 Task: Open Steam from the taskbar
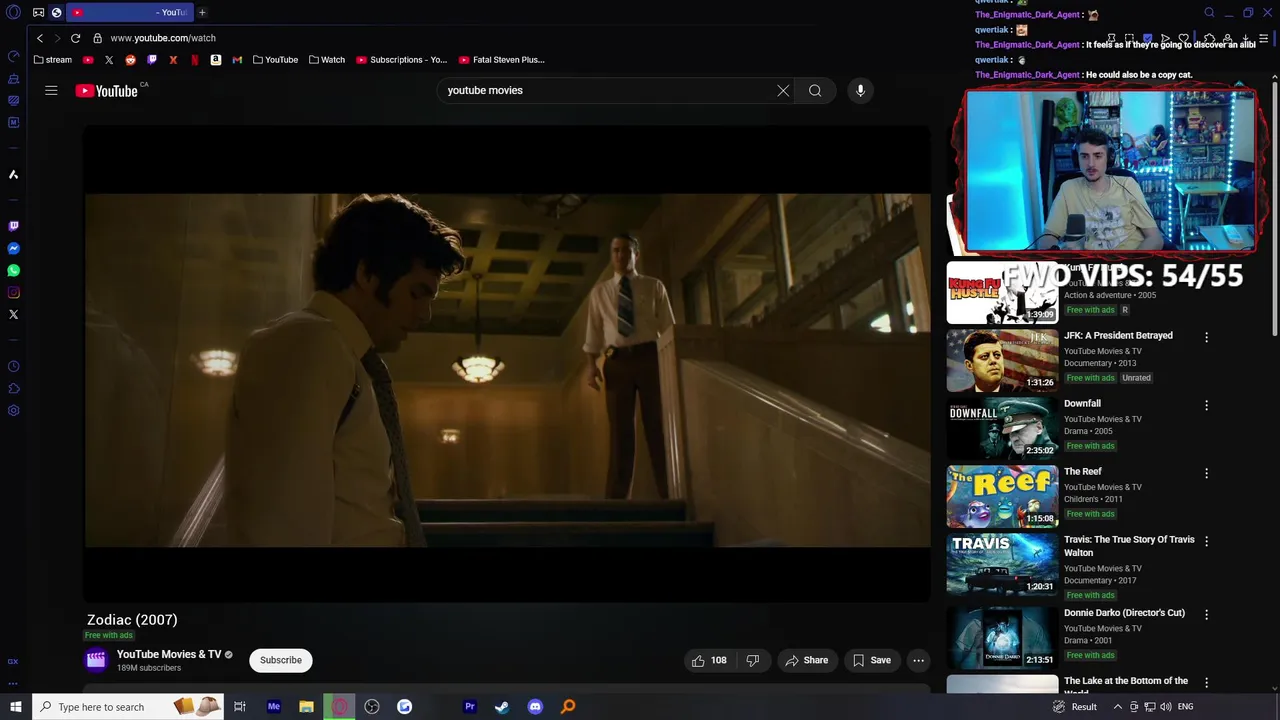tap(502, 707)
